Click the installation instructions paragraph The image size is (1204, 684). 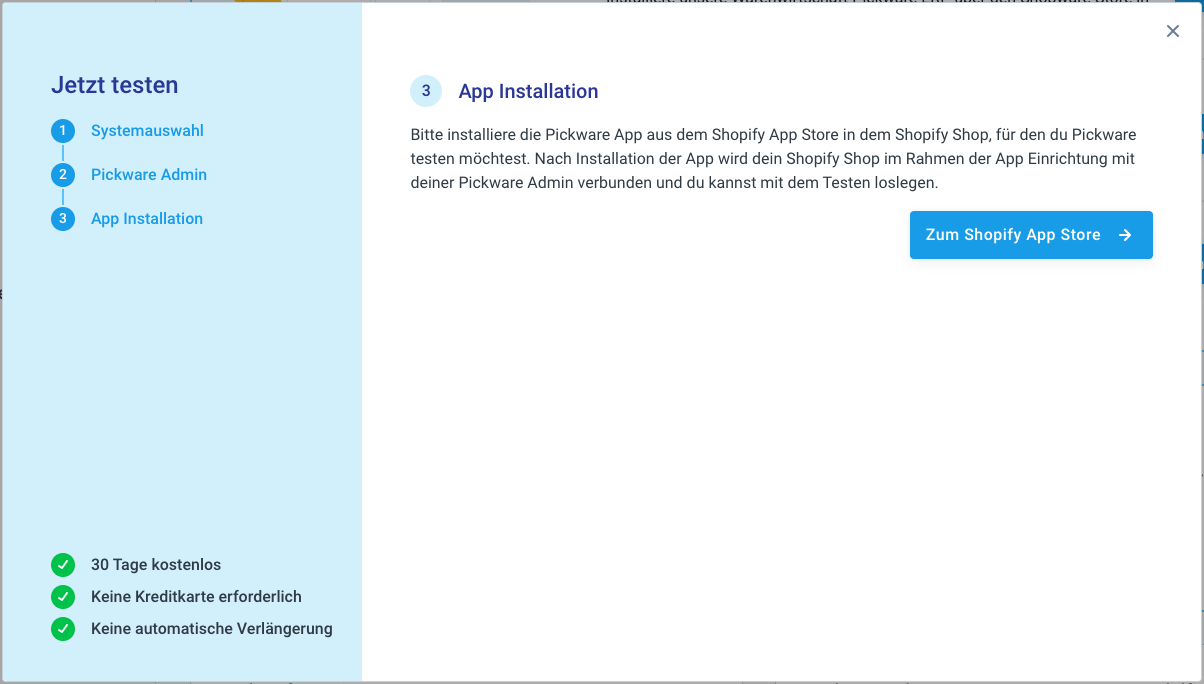773,159
